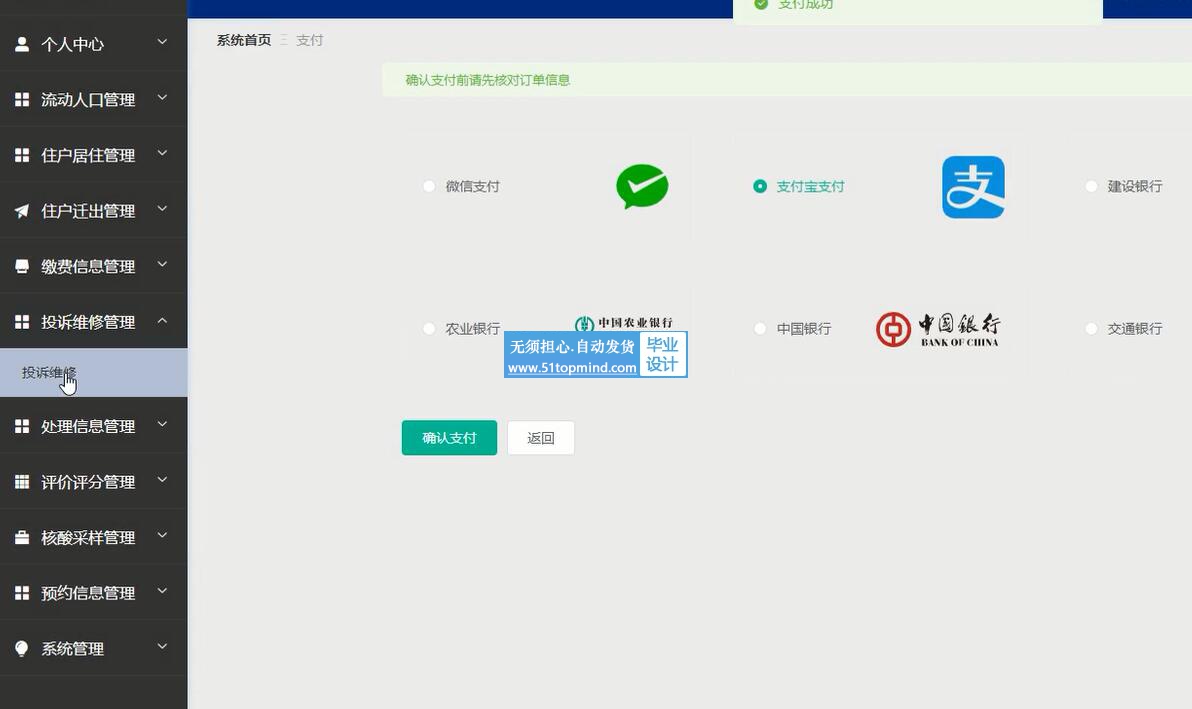Click the Bank of China logo
Viewport: 1192px width, 709px height.
[x=938, y=330]
